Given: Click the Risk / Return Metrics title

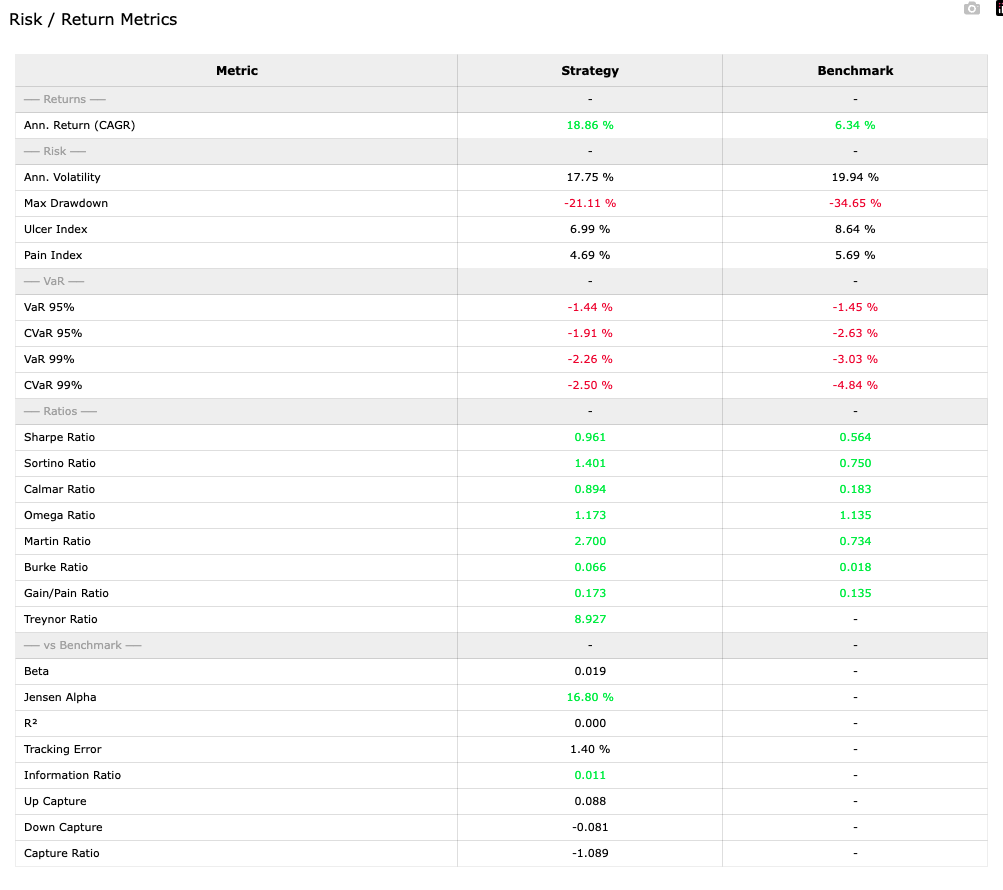Looking at the screenshot, I should point(93,20).
